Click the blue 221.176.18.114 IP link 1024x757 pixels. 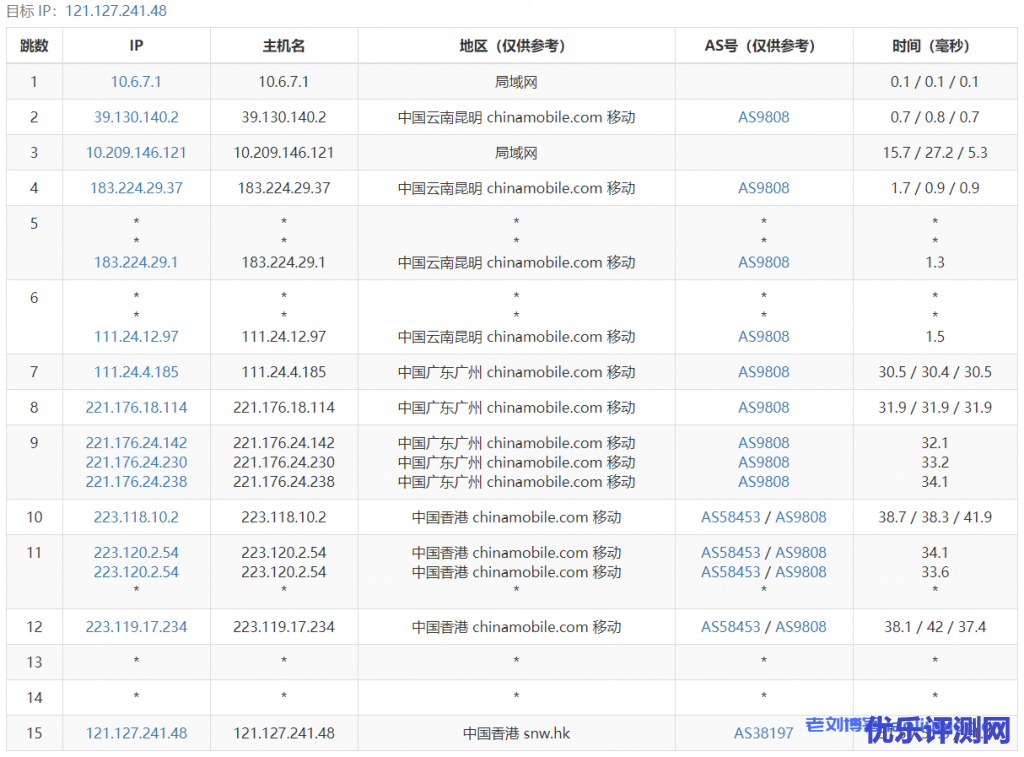tap(136, 408)
